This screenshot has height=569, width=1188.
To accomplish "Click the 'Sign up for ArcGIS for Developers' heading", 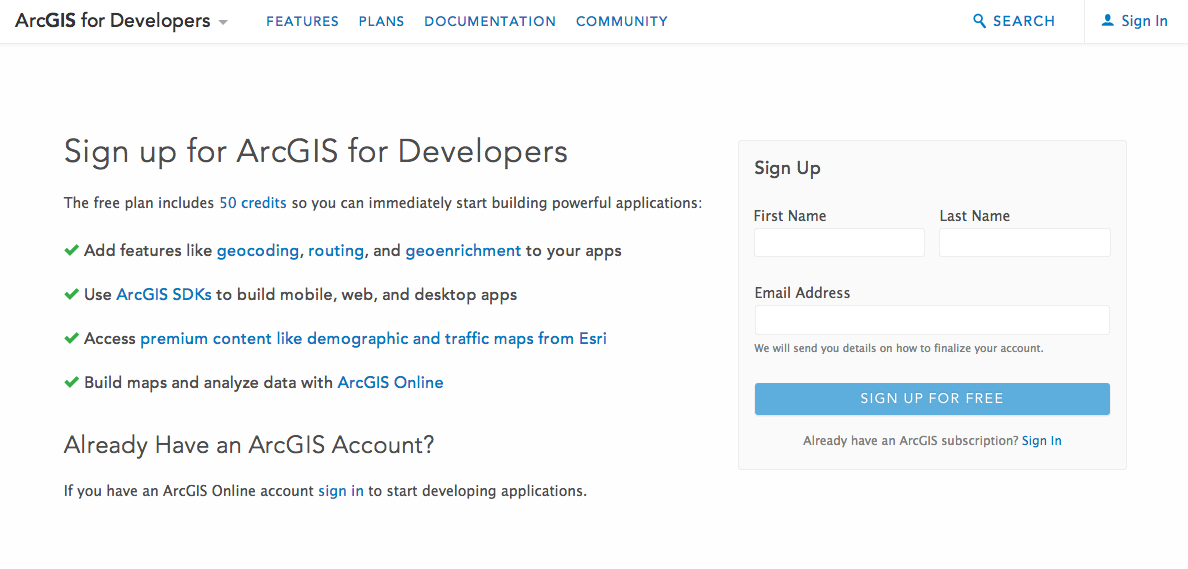I will coord(316,152).
